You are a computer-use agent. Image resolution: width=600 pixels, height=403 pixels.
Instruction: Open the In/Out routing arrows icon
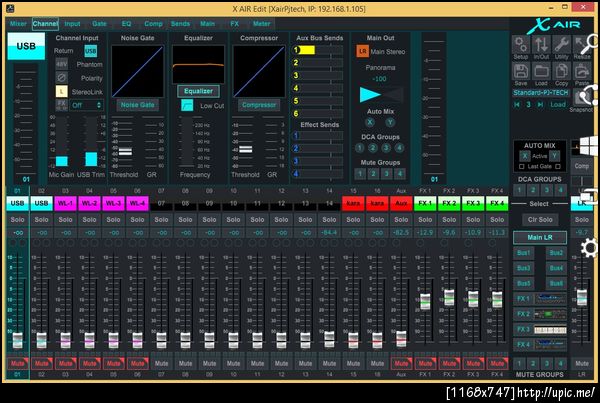coord(541,44)
